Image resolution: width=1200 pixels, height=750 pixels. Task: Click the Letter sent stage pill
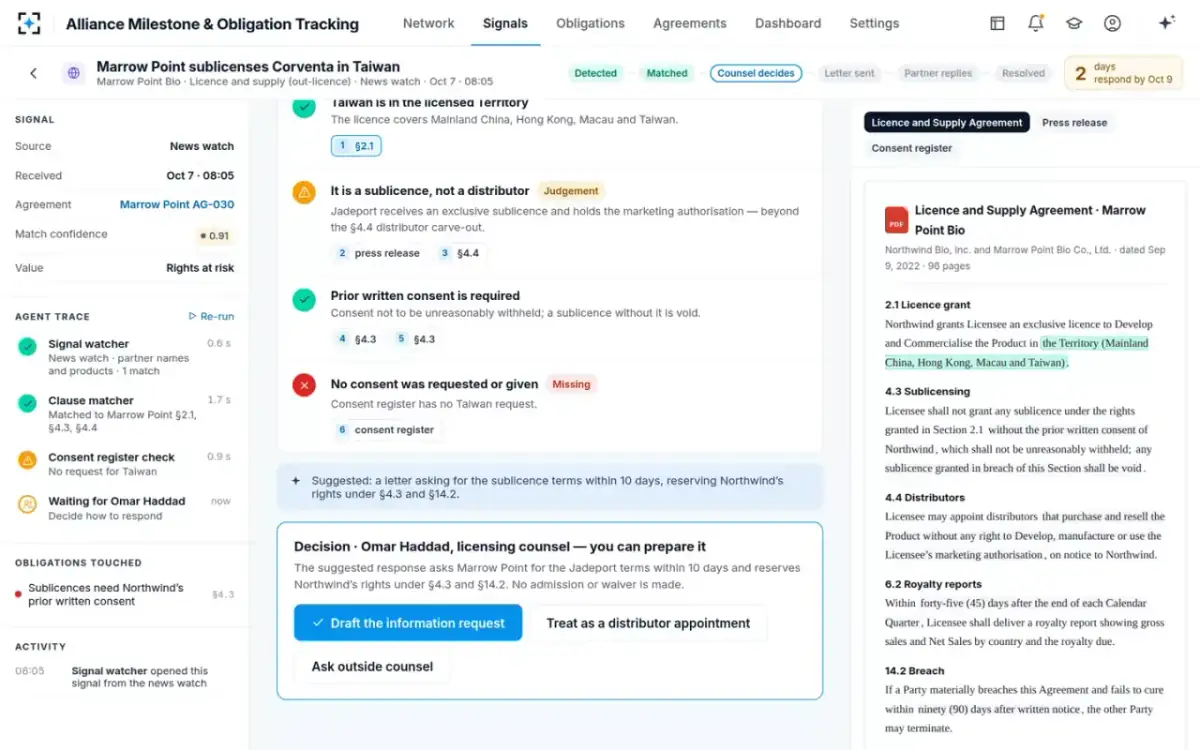pos(849,73)
